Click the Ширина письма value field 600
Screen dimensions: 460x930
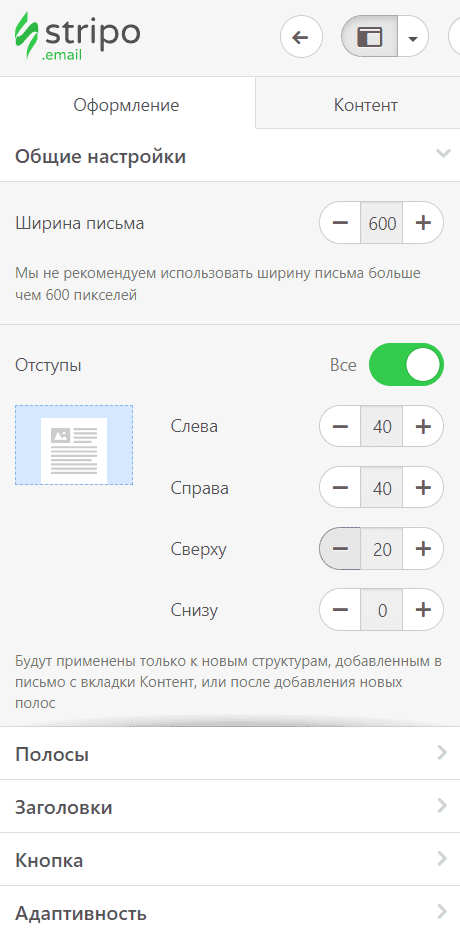coord(382,223)
